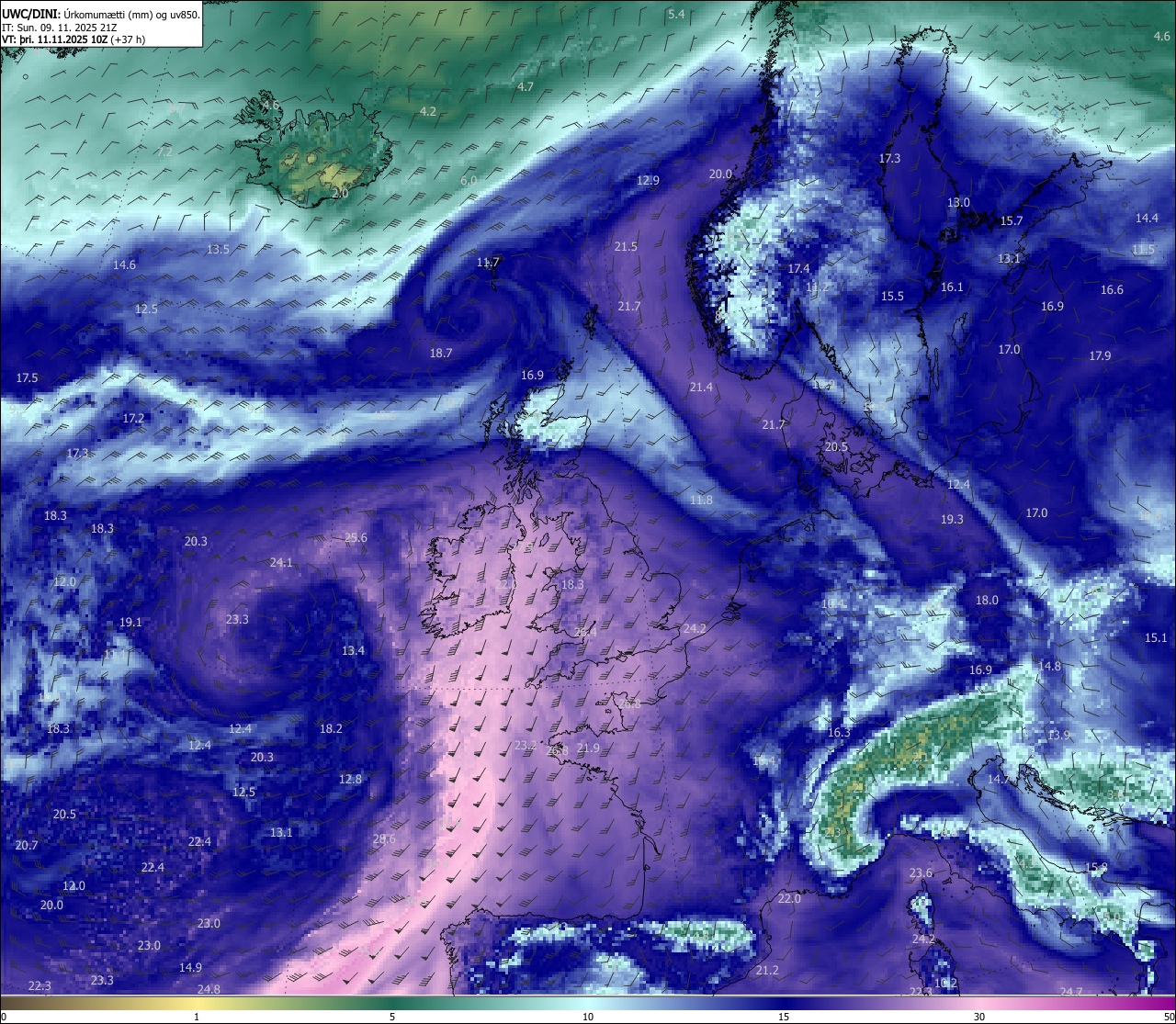The width and height of the screenshot is (1176, 1024).
Task: Click the color scale tick label 30
Action: click(x=979, y=1016)
